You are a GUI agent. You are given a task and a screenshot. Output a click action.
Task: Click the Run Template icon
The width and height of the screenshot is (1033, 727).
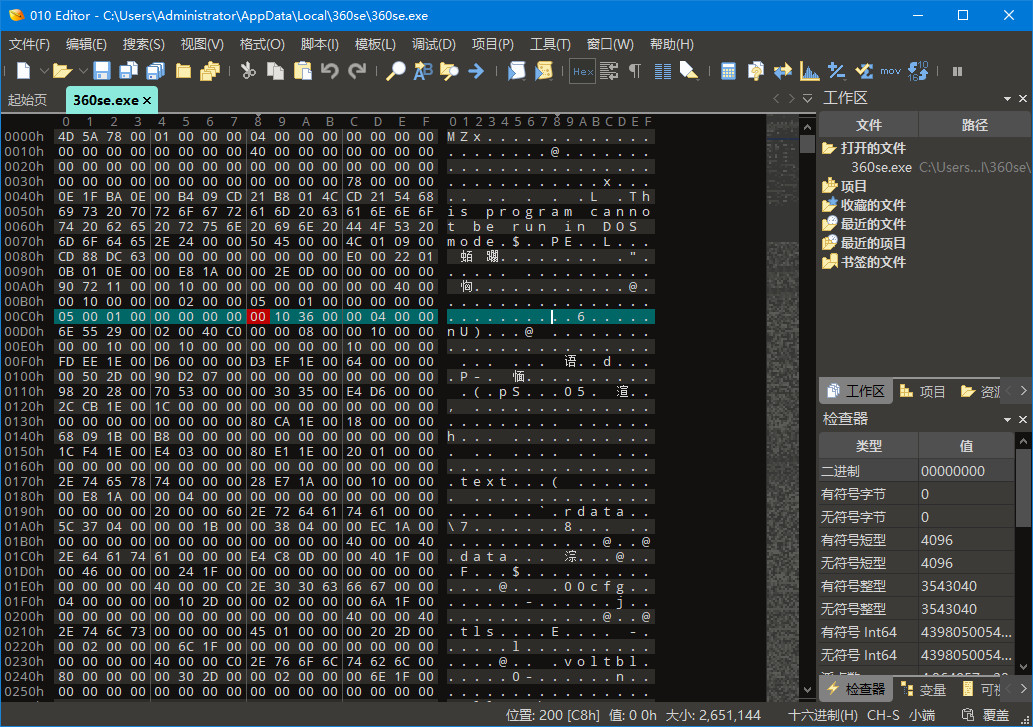point(544,71)
